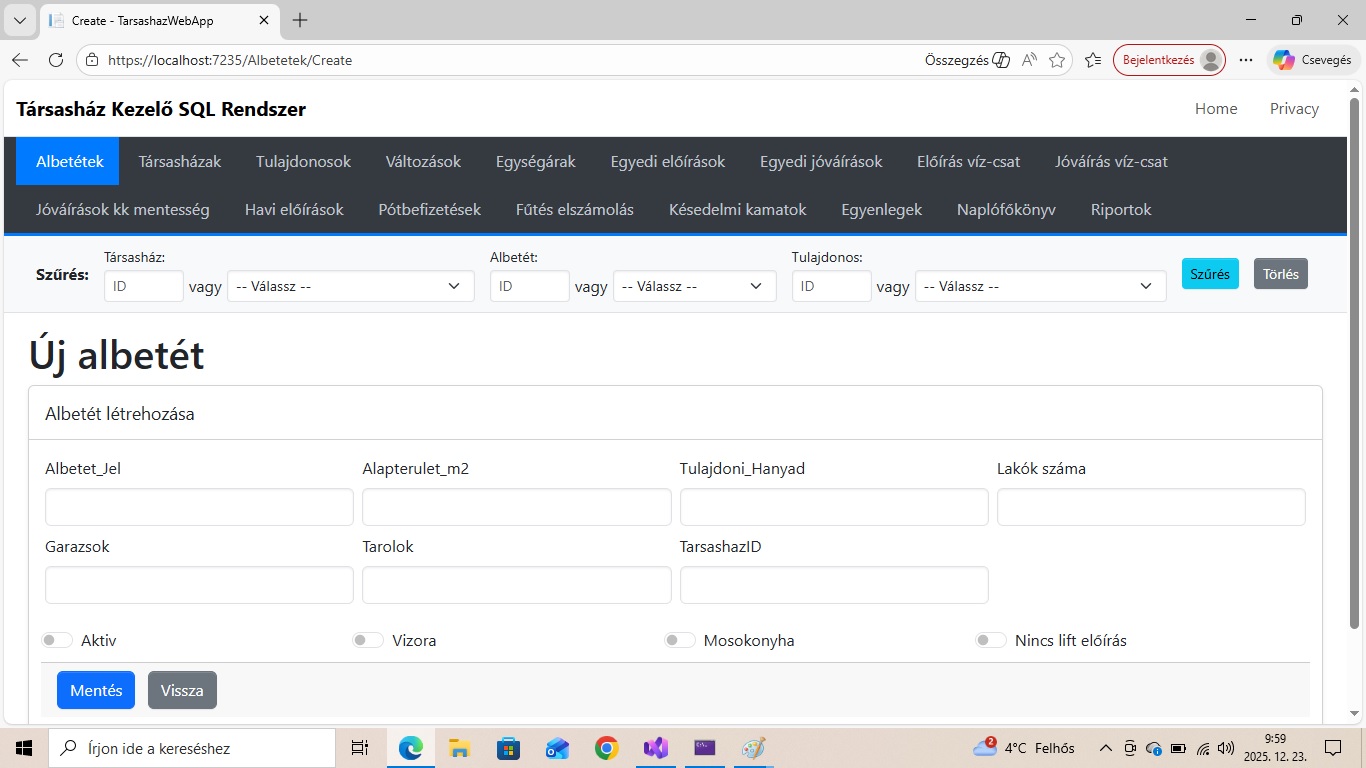Open browser settings three-dot menu

(1246, 60)
